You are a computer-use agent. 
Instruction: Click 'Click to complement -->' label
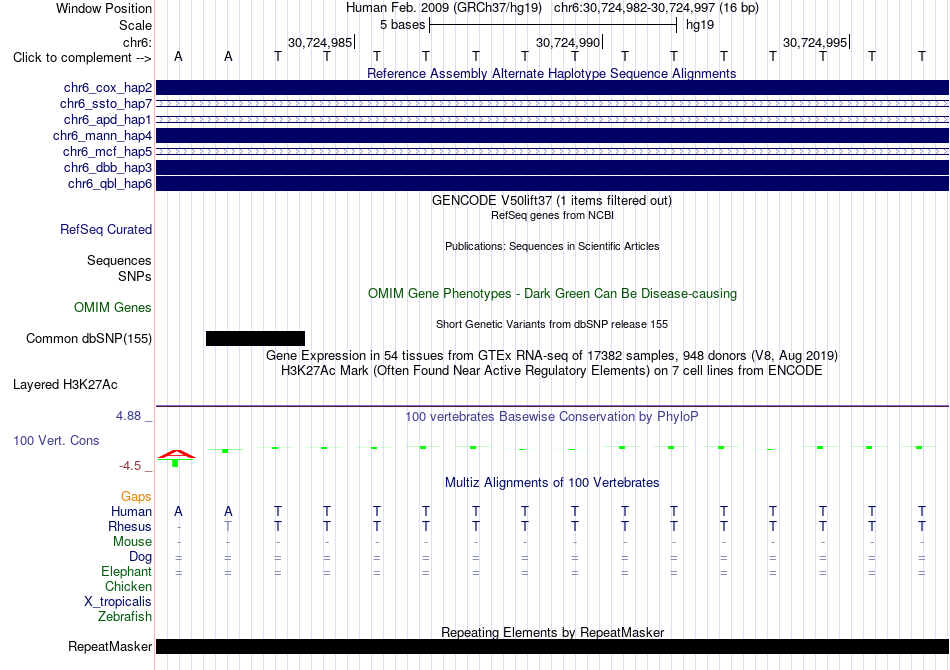(82, 58)
